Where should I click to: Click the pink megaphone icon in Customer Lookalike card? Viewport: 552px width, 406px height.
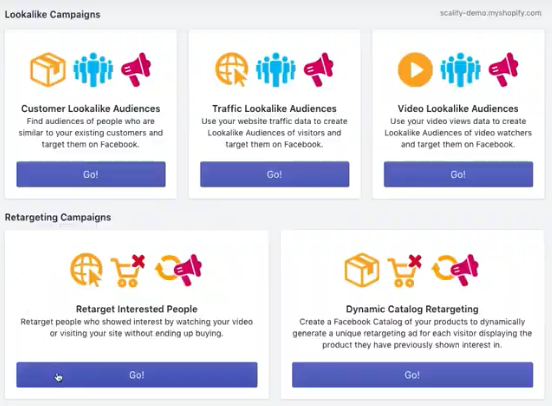[136, 69]
